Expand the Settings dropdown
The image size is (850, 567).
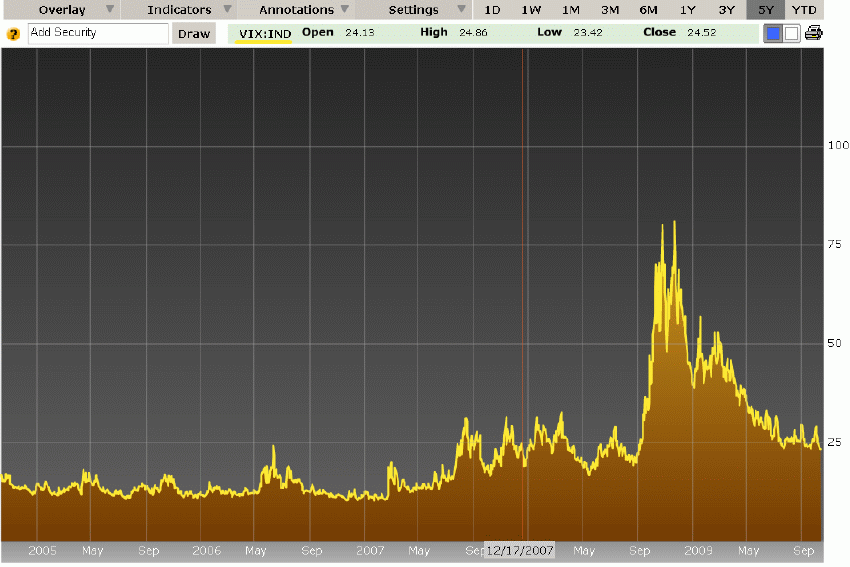413,10
